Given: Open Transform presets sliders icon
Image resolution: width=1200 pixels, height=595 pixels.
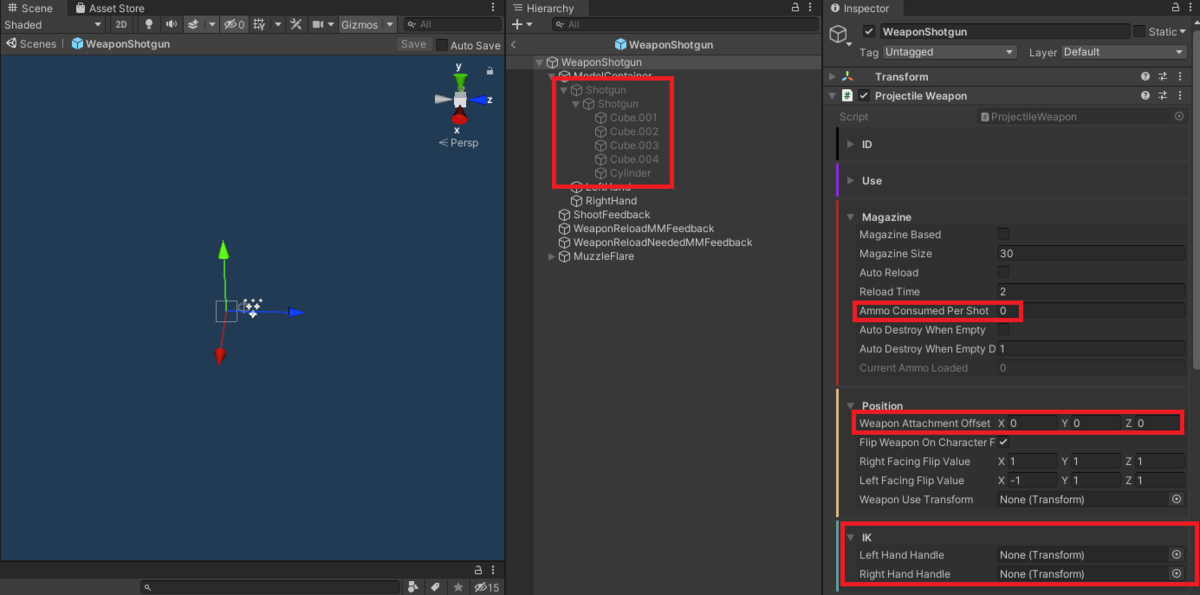Looking at the screenshot, I should pyautogui.click(x=1164, y=77).
